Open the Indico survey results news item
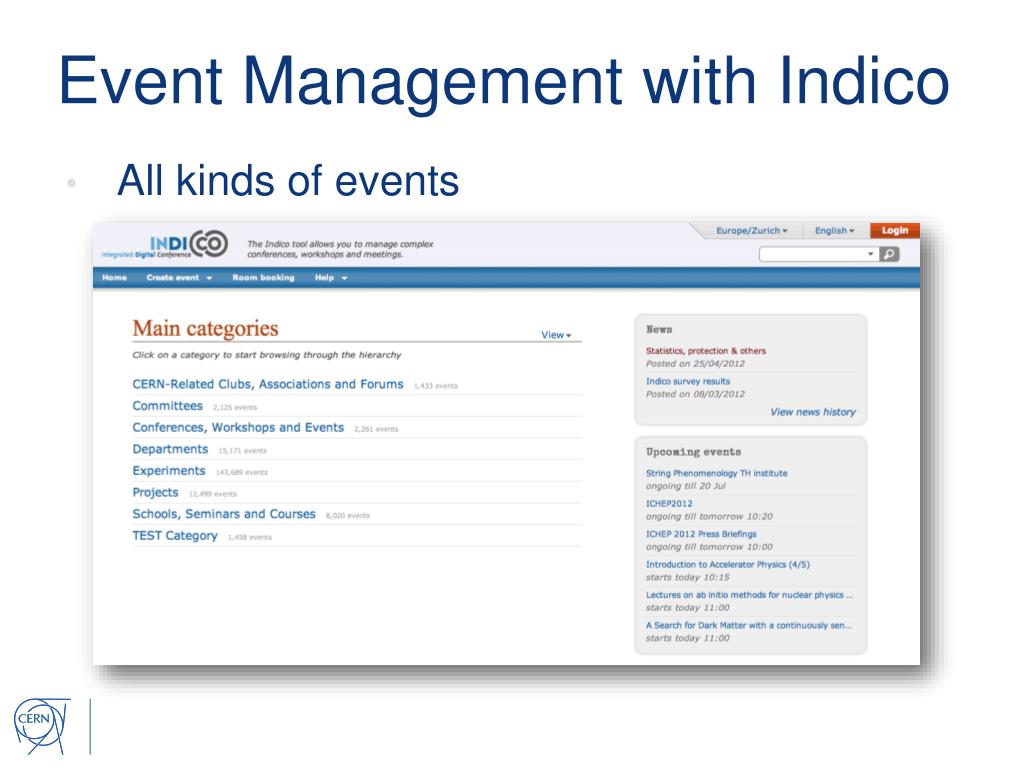Screen dimensions: 1024x768 coord(688,381)
